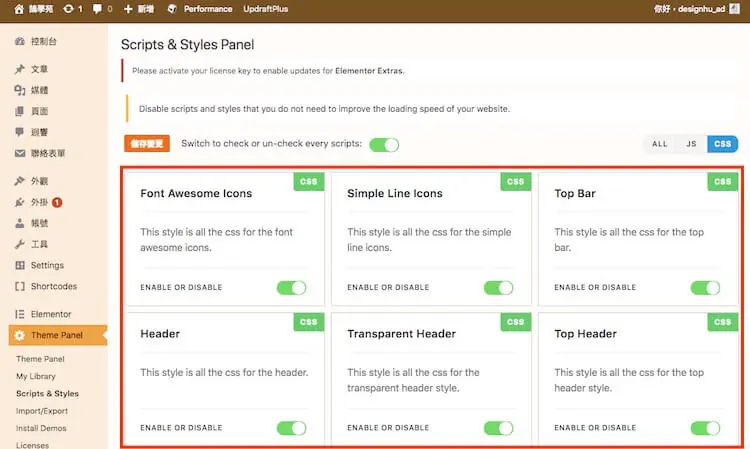Open the Install Demos submenu link
The height and width of the screenshot is (449, 750).
41,428
